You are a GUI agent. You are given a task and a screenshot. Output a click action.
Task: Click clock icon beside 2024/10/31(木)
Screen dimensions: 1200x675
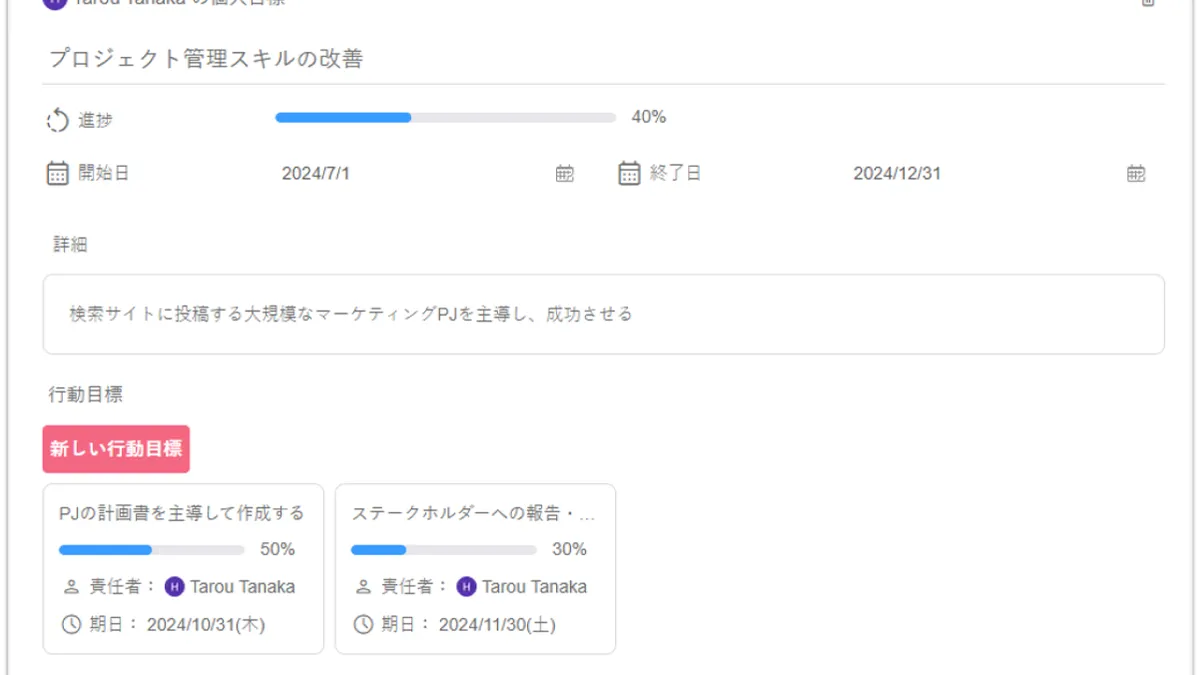click(x=71, y=625)
